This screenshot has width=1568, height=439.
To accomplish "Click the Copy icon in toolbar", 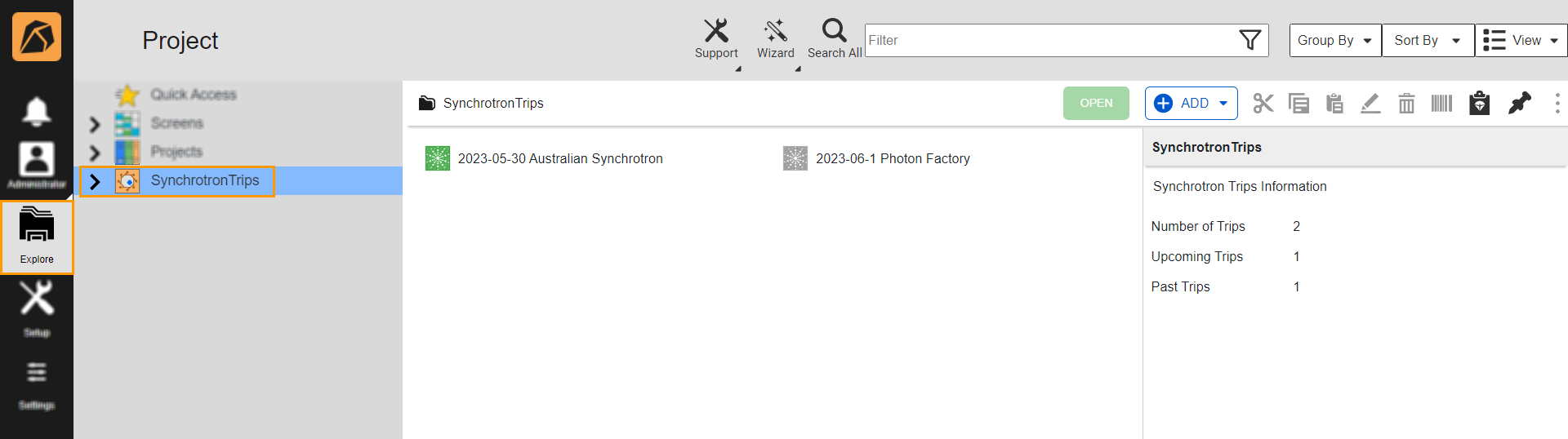I will 1298,104.
